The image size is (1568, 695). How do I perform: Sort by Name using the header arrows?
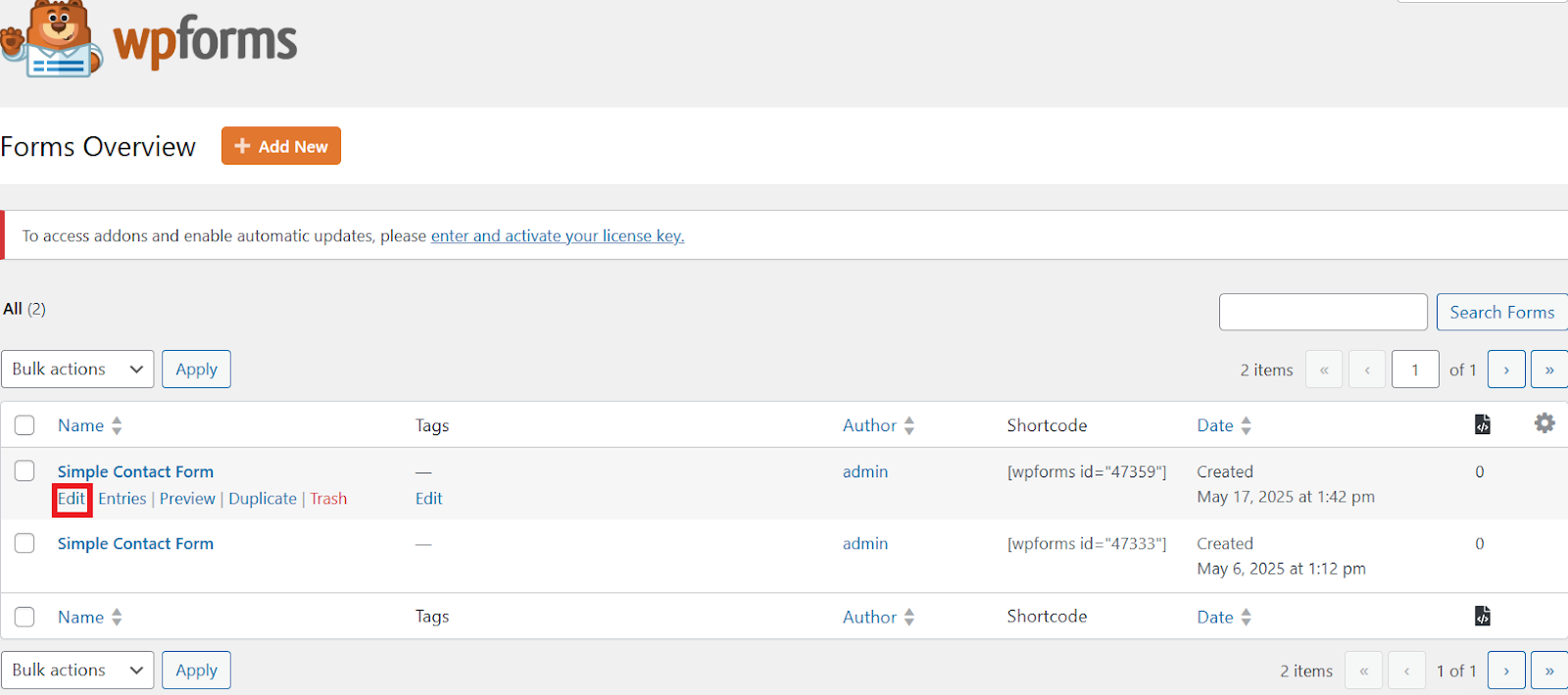pyautogui.click(x=117, y=425)
